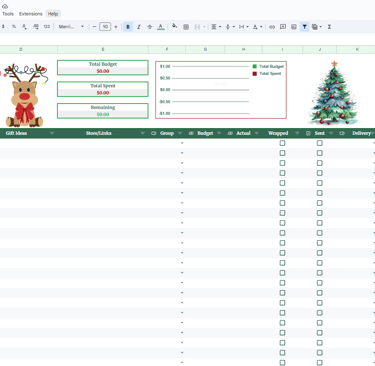Open the text wrapping menu
This screenshot has width=375, height=366.
[243, 27]
